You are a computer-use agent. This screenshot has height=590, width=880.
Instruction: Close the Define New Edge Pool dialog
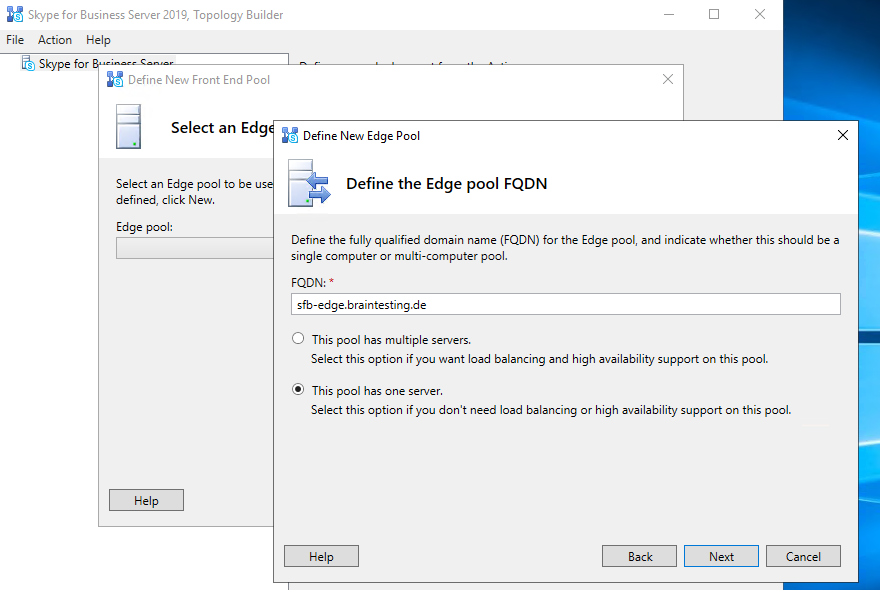click(x=842, y=135)
